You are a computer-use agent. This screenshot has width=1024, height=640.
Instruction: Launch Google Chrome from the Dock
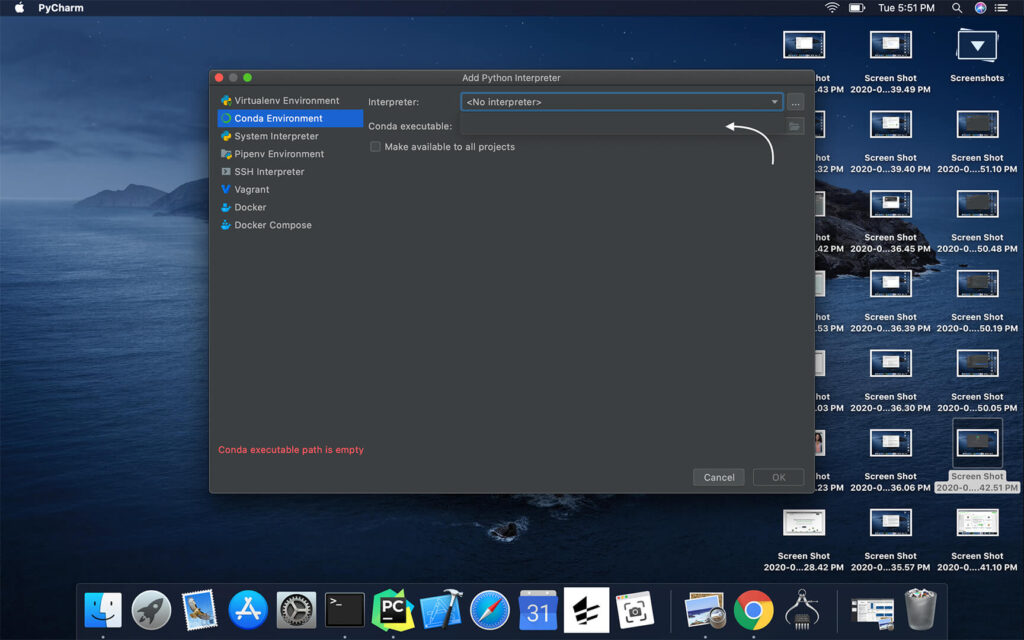click(x=753, y=611)
